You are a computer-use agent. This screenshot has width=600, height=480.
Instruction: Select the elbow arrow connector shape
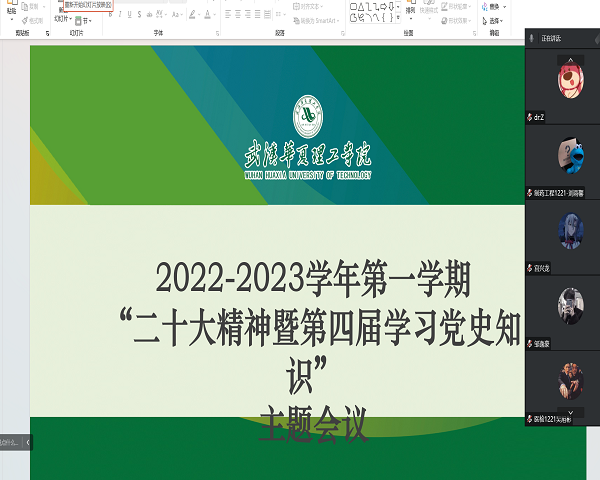[x=376, y=7]
